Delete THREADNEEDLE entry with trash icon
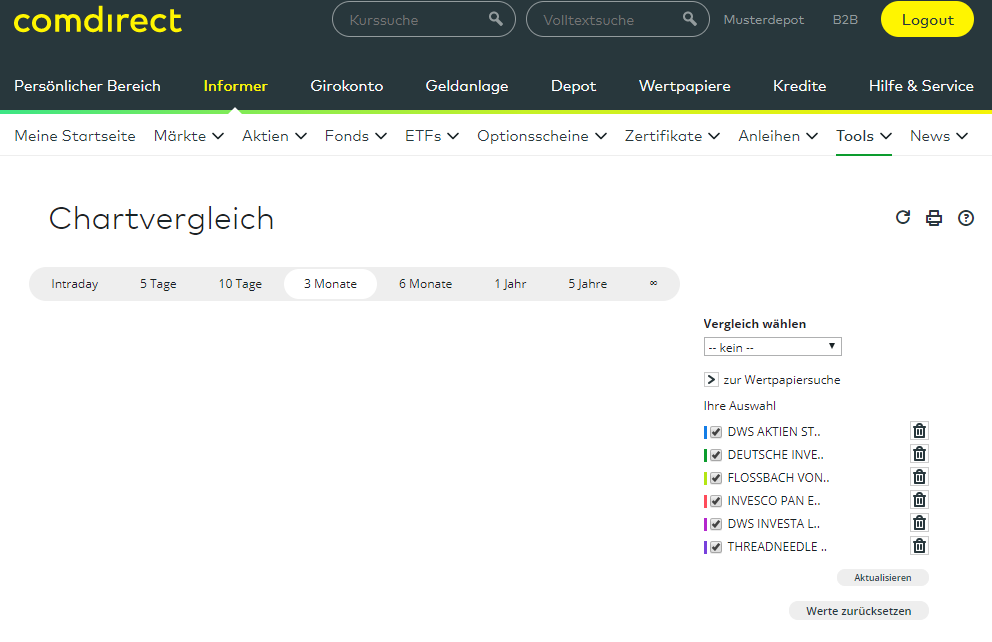Viewport: 992px width, 642px height. tap(919, 546)
